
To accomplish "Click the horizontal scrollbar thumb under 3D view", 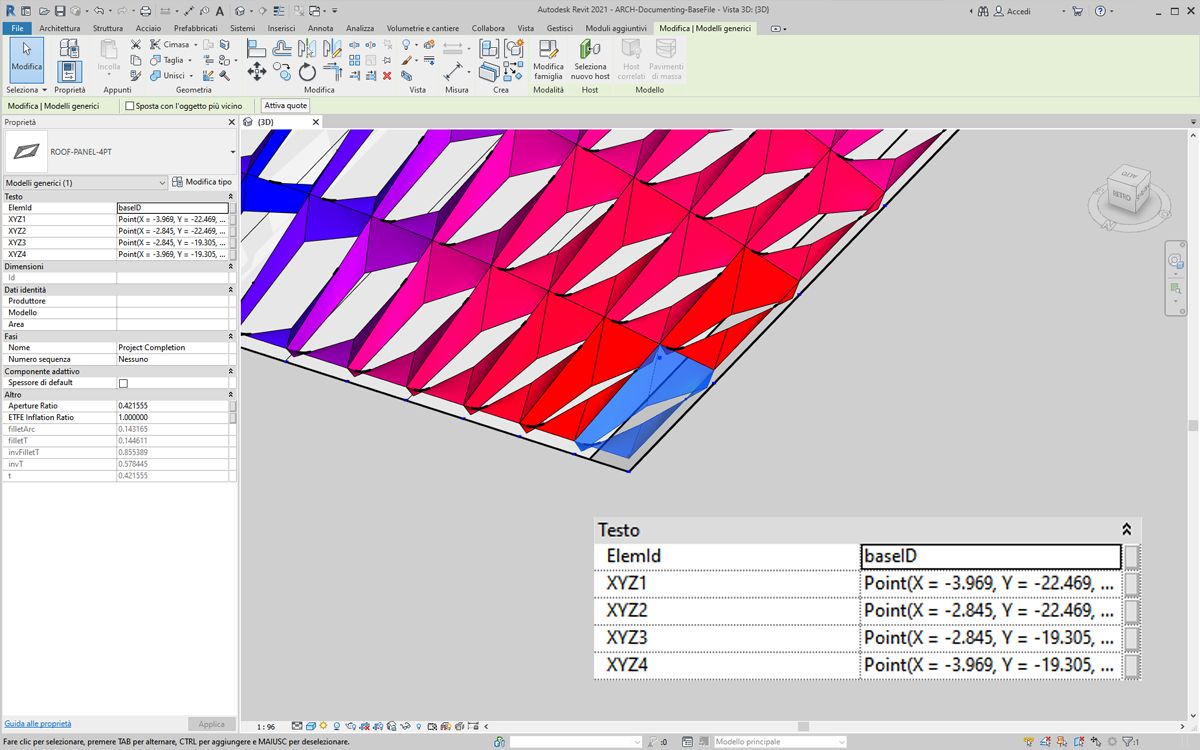I will coord(802,727).
